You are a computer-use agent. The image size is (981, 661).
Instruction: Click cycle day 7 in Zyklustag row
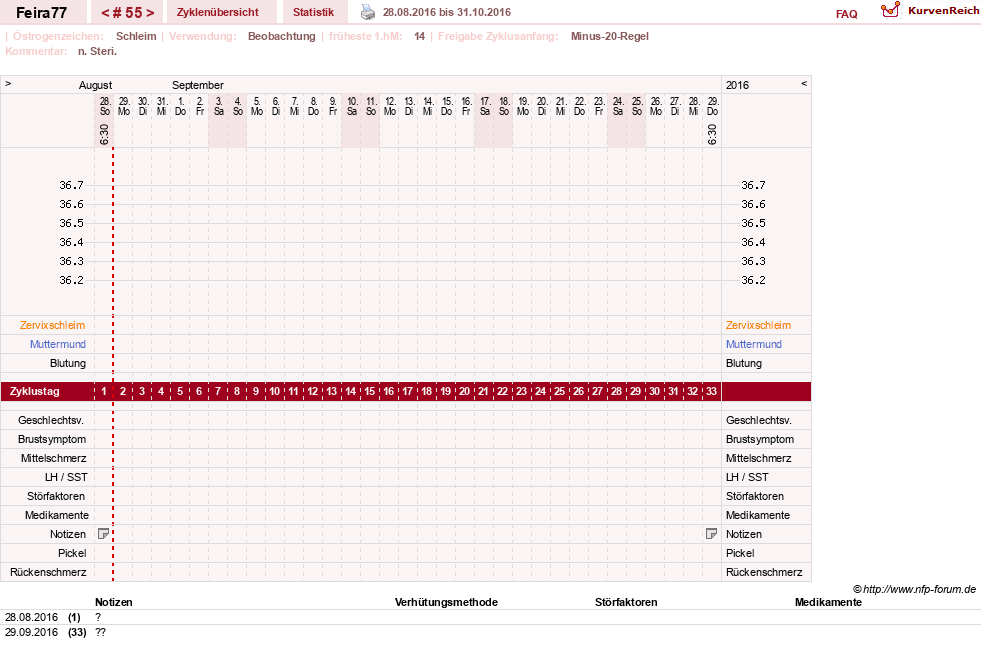tap(218, 391)
